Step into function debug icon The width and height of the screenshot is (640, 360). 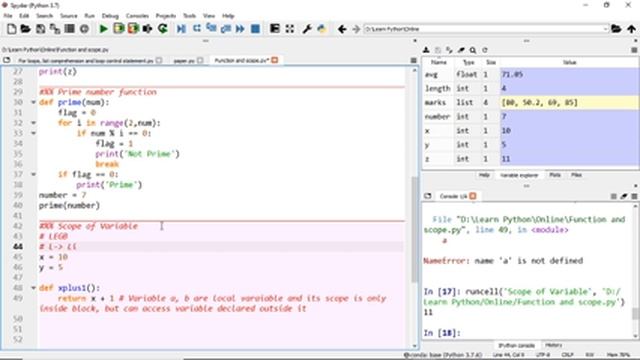[x=211, y=29]
